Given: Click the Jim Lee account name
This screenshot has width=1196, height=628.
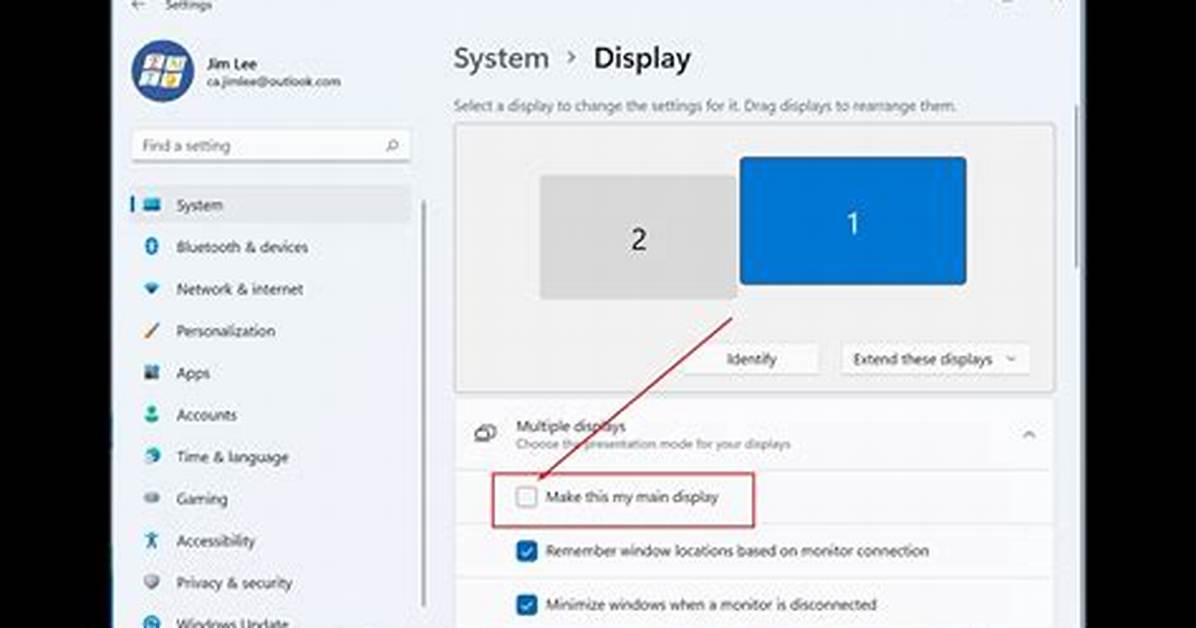Looking at the screenshot, I should 231,64.
